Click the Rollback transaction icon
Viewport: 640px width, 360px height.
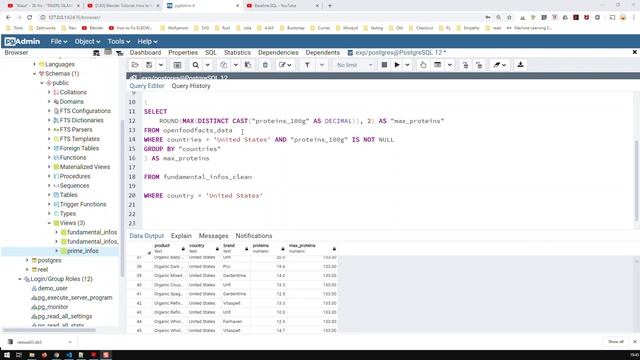(479, 65)
